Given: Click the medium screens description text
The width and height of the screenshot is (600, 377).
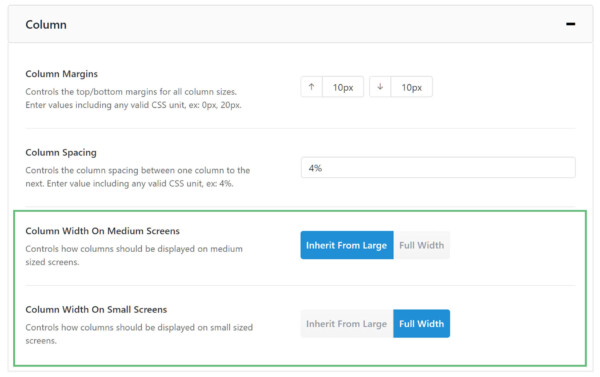Looking at the screenshot, I should (134, 255).
